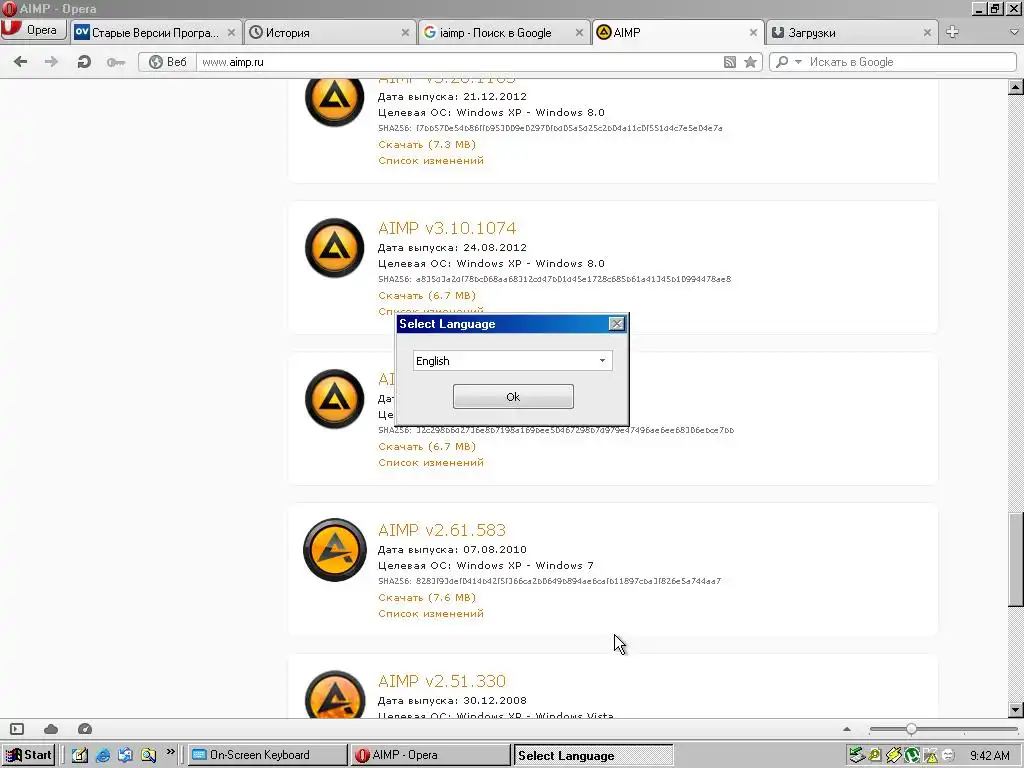Click Дата выпуска: 24.08.2012 text
The width and height of the screenshot is (1024, 768).
point(452,248)
